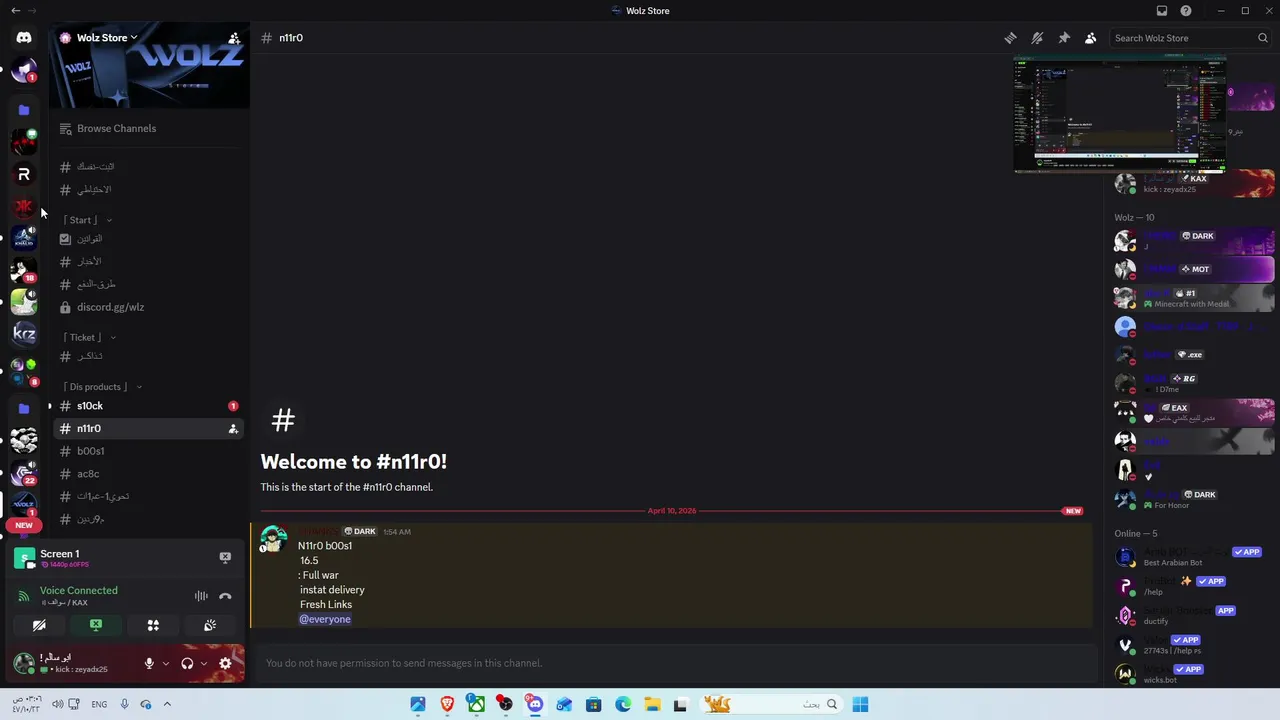Viewport: 1280px width, 720px height.
Task: Open member playing For Honor
Action: pos(1195,499)
